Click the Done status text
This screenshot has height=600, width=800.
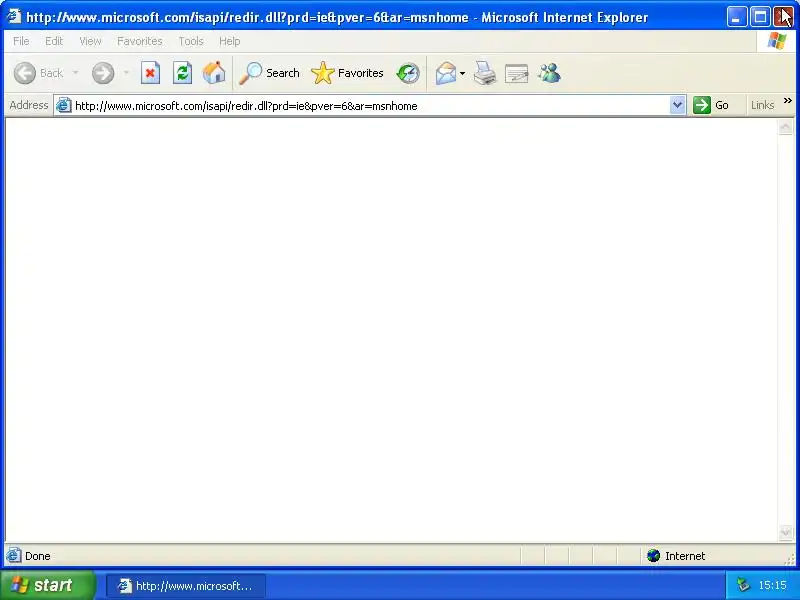(38, 556)
